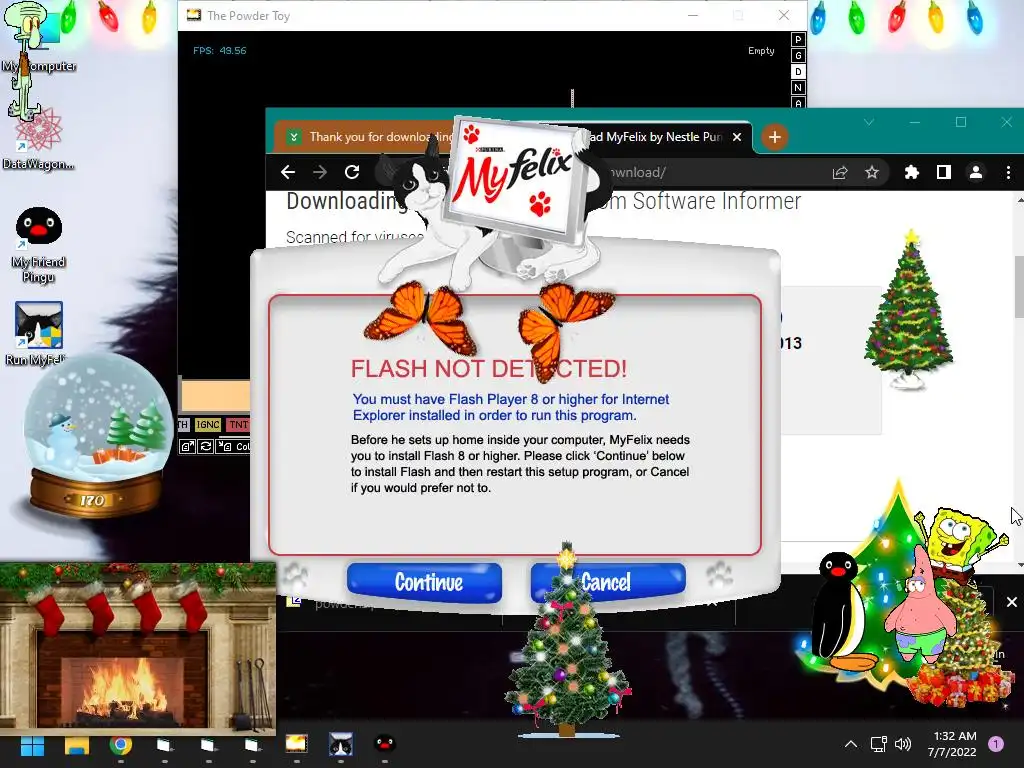The image size is (1024, 768).
Task: Open the Windows Start menu
Action: (32, 745)
